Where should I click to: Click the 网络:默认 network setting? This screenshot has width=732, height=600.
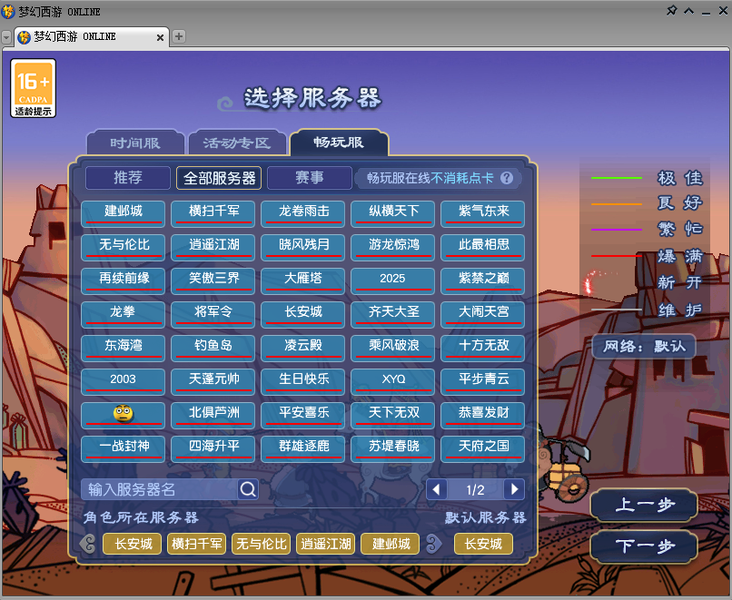click(x=644, y=346)
